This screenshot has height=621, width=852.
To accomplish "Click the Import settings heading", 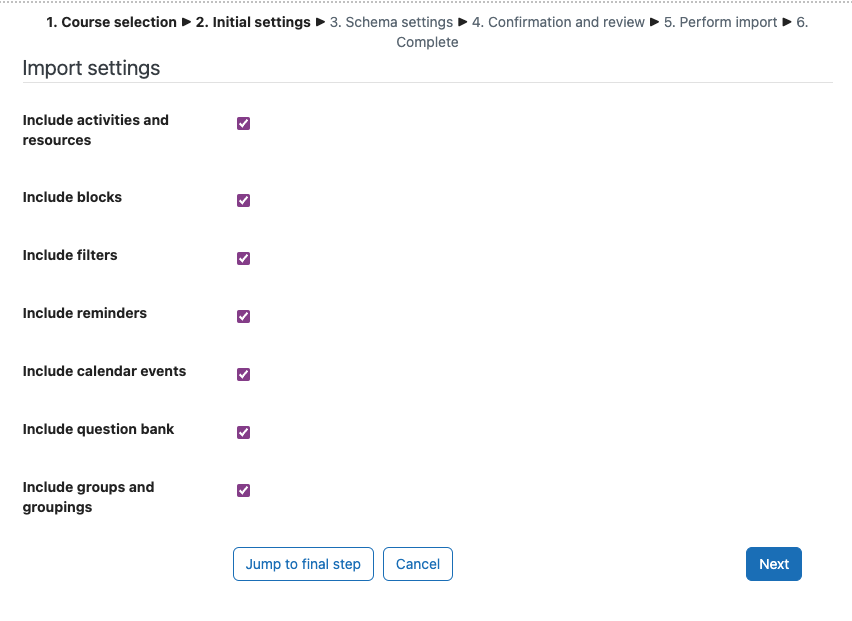I will click(x=91, y=68).
